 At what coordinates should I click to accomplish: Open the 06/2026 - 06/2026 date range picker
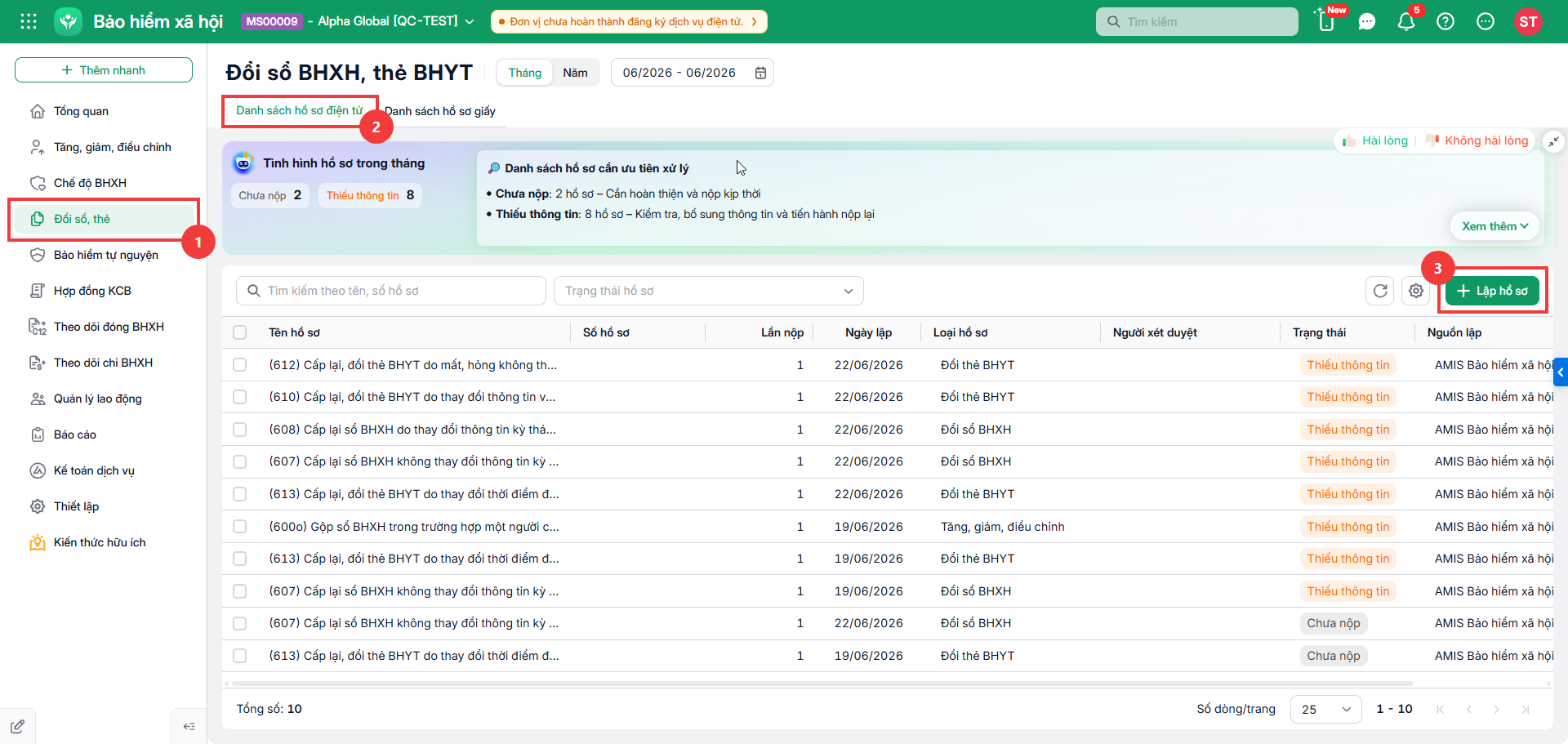tap(693, 73)
